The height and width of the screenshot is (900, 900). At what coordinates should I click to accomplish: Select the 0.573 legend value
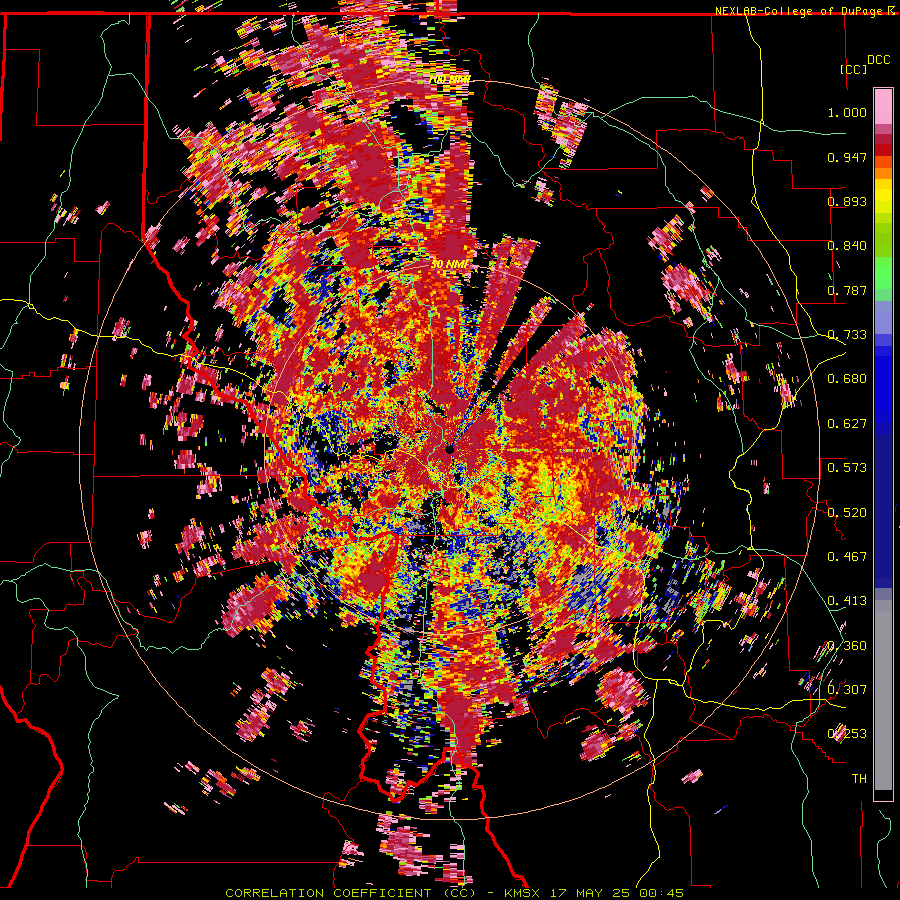[847, 468]
